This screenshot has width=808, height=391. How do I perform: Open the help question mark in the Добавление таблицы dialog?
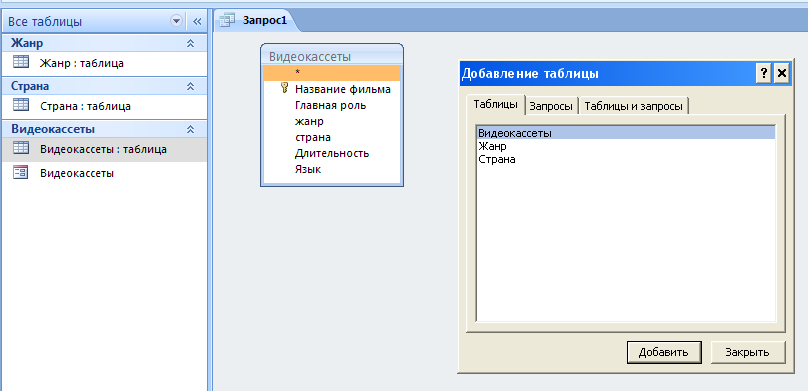[x=764, y=74]
